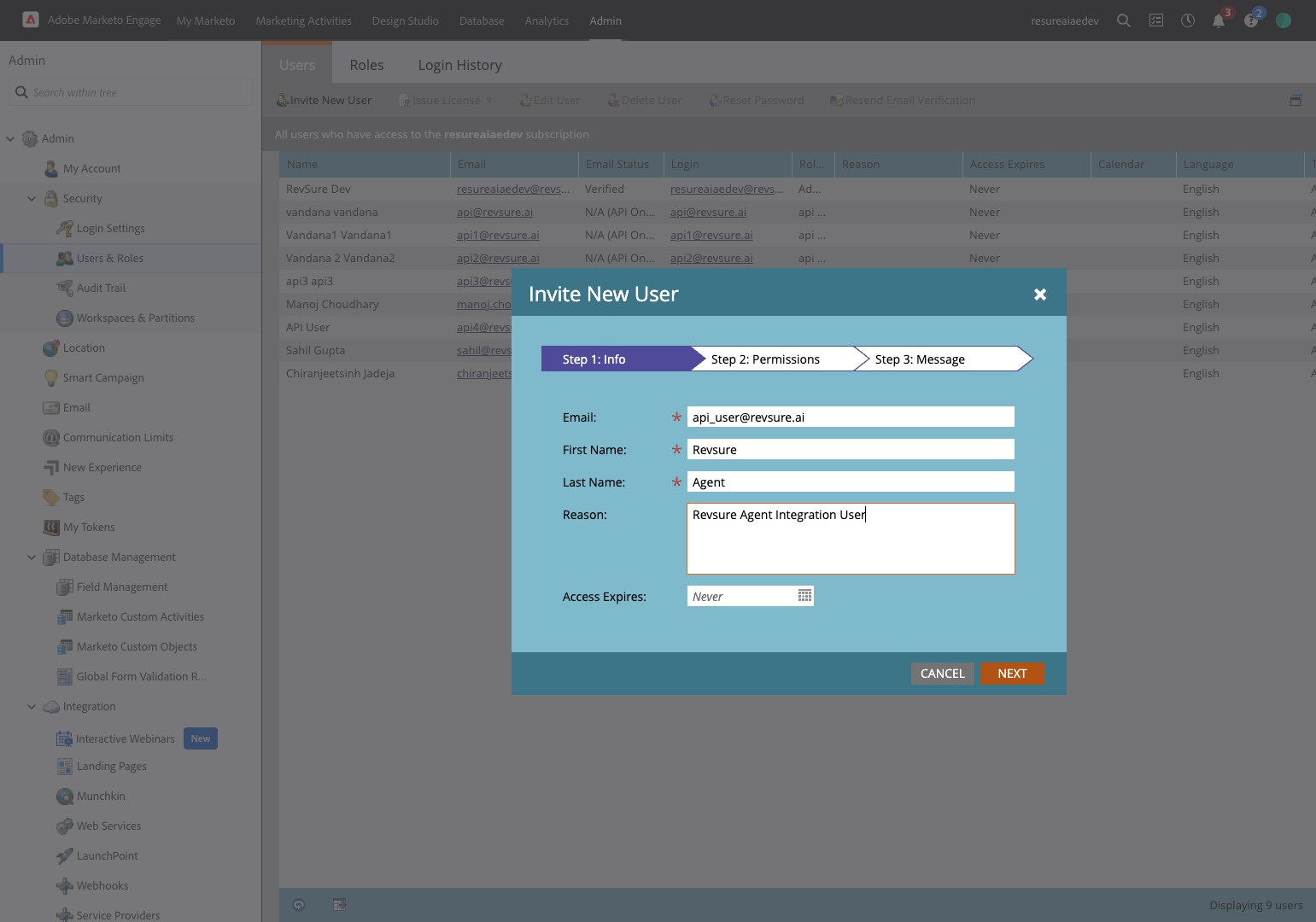Click the collapse panel icon at top right
Viewport: 1316px width, 922px height.
pos(1296,101)
